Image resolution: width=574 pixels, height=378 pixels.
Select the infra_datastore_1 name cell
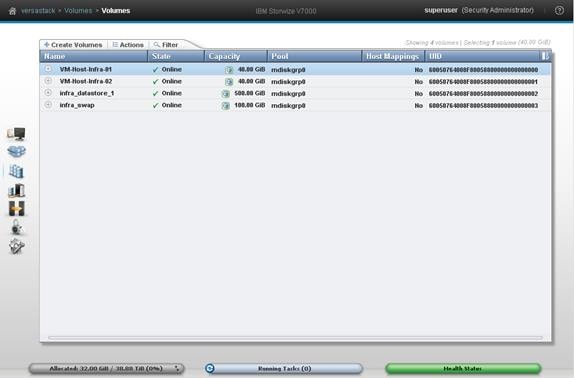[x=87, y=93]
